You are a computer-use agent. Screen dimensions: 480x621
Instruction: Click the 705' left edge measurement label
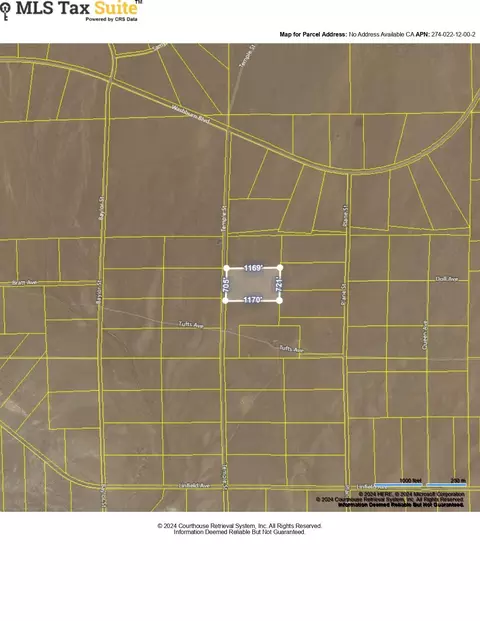point(226,285)
